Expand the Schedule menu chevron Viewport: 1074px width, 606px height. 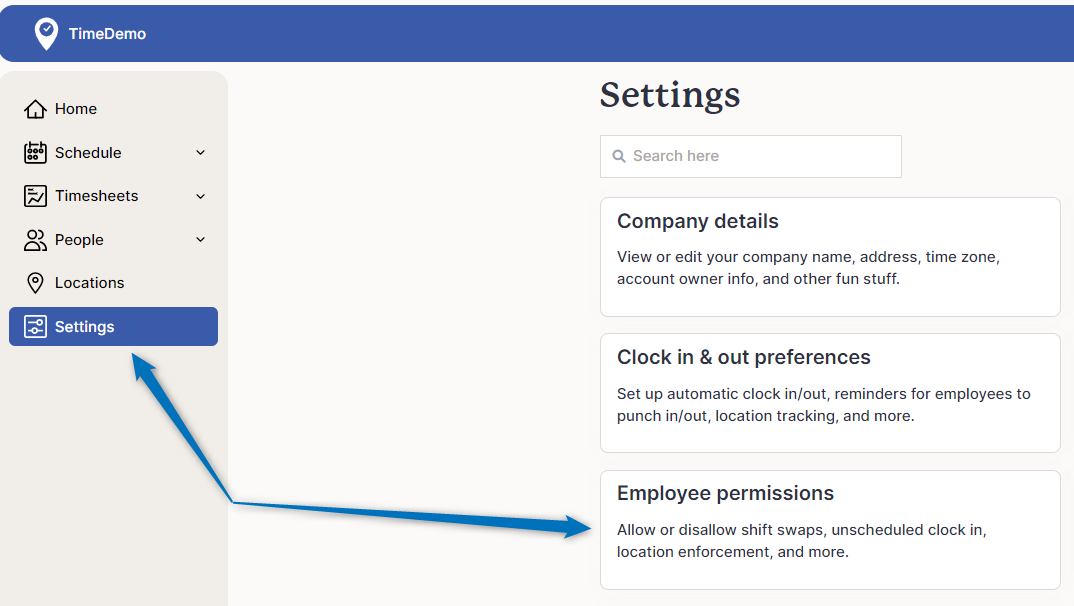click(200, 153)
